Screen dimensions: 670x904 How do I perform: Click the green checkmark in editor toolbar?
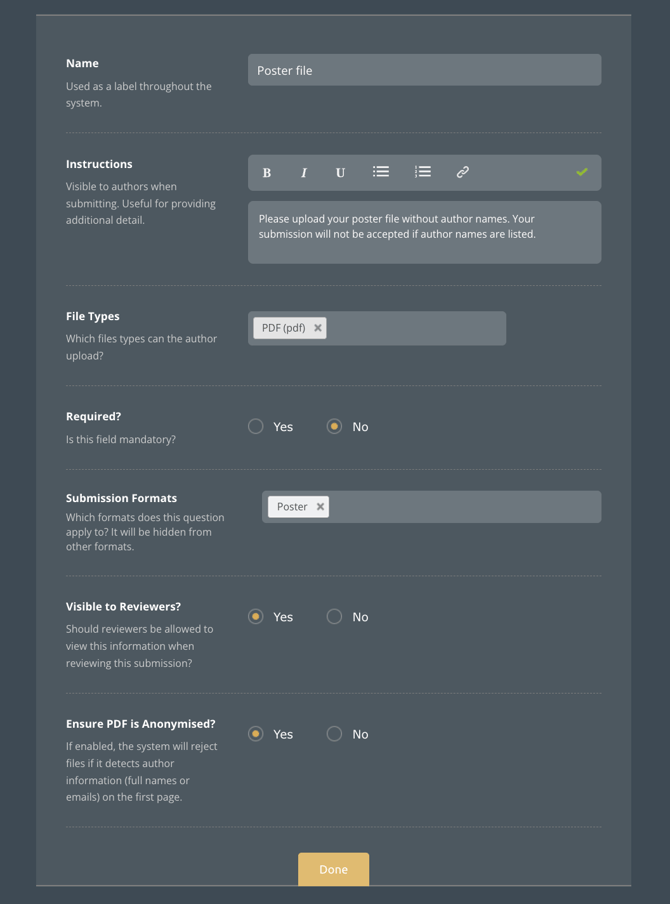click(x=581, y=172)
